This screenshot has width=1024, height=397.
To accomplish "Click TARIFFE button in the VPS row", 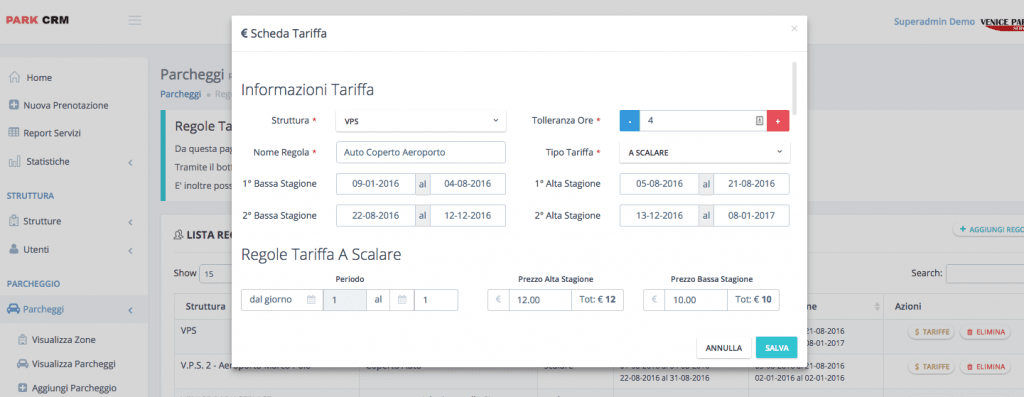I will (x=932, y=332).
